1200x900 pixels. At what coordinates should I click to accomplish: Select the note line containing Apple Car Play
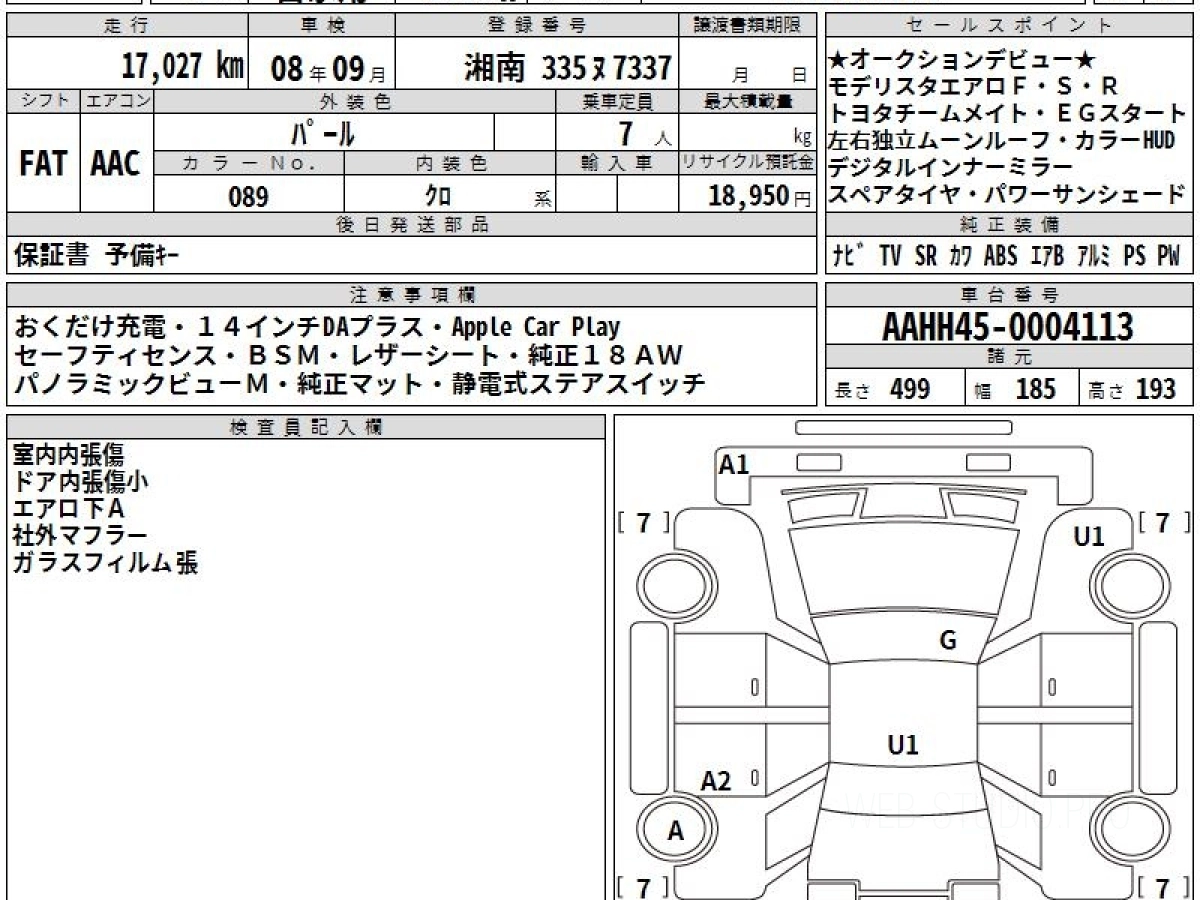[x=317, y=327]
